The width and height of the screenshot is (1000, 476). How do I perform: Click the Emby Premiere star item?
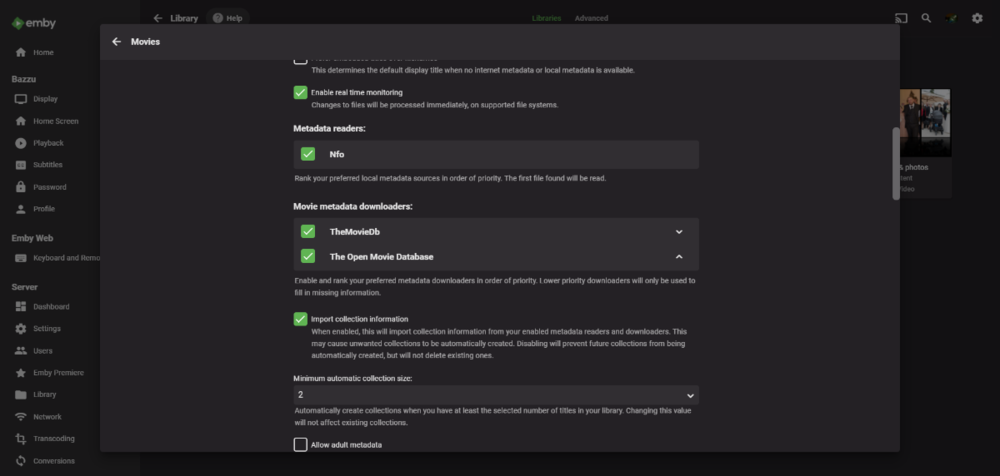point(58,373)
